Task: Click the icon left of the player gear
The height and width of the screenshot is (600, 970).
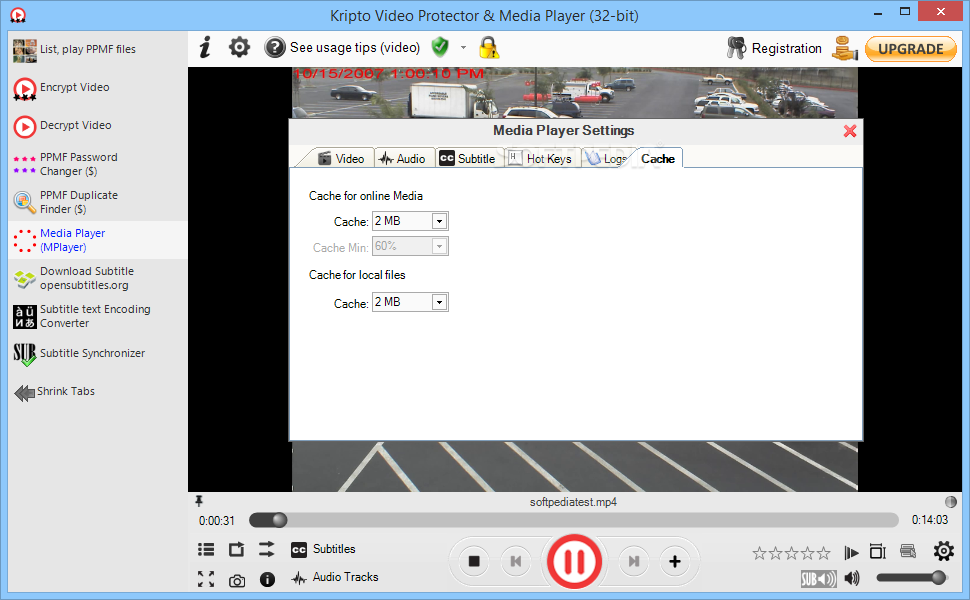Action: pyautogui.click(x=908, y=551)
